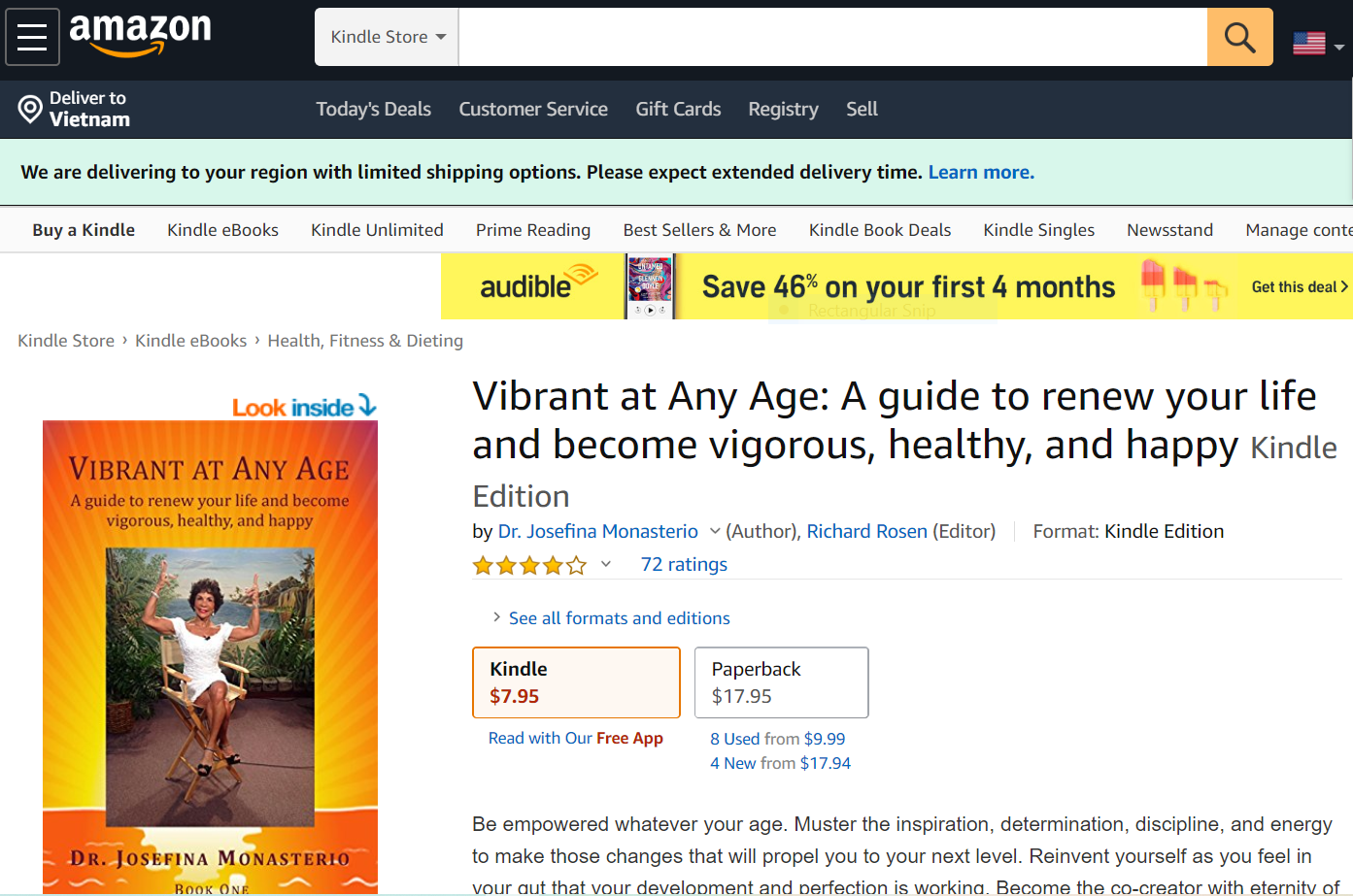The image size is (1353, 896).
Task: Open Kindle Singles
Action: click(x=1038, y=230)
